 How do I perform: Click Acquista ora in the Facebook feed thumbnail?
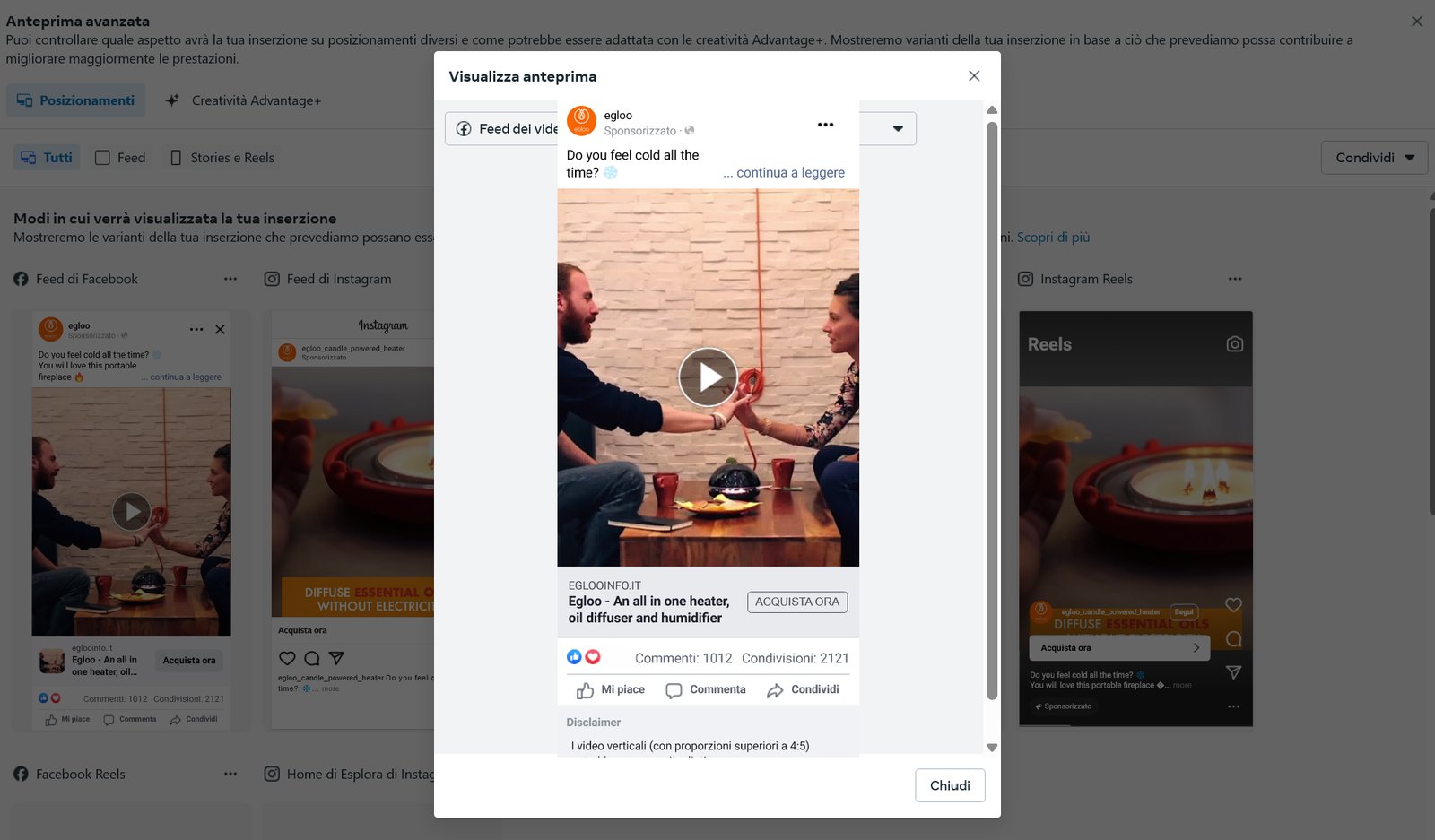tap(189, 661)
